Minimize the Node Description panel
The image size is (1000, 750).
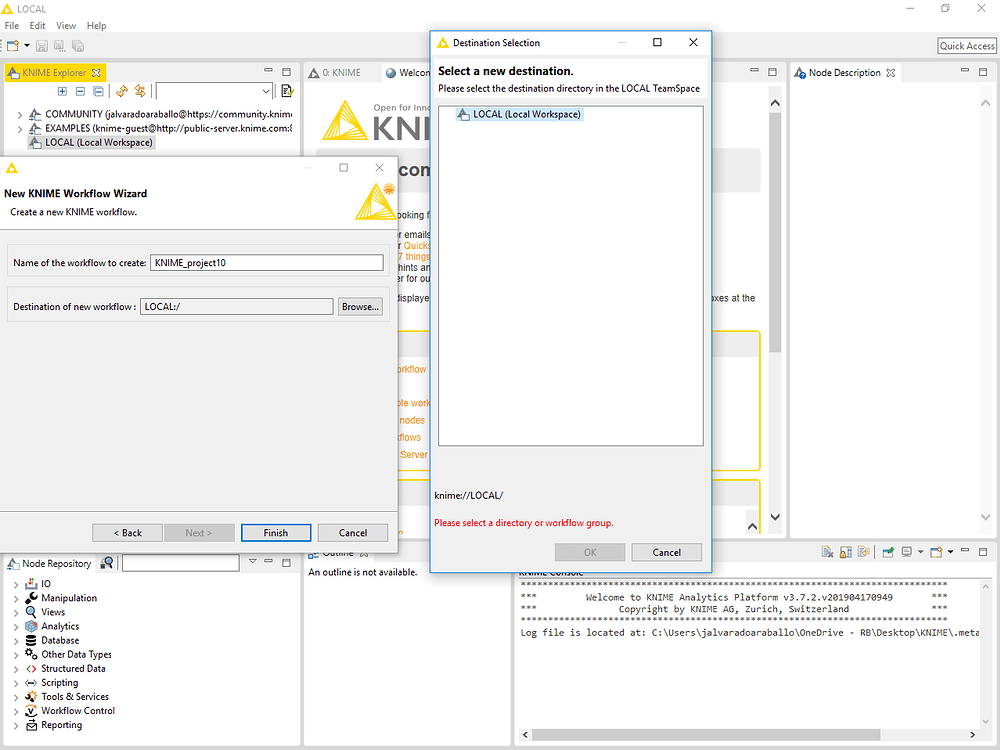pos(965,71)
